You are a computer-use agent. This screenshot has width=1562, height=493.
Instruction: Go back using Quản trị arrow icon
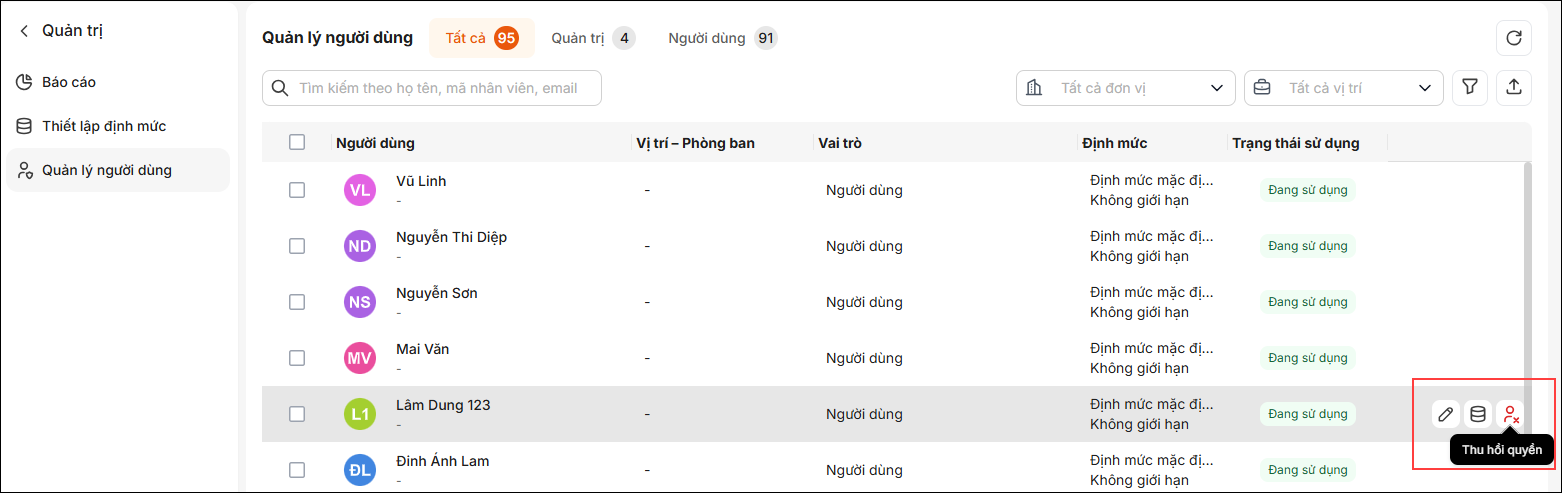pos(24,31)
